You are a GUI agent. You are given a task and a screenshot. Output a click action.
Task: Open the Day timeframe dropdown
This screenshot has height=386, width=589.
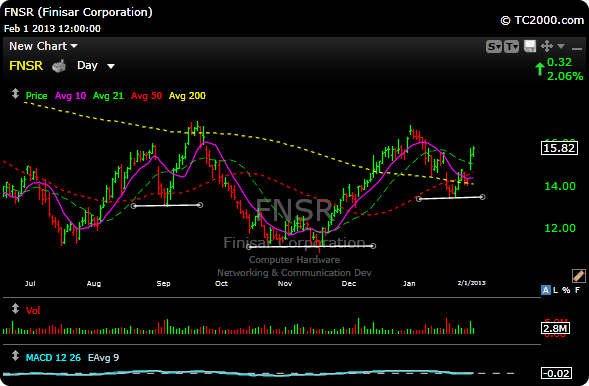point(95,66)
